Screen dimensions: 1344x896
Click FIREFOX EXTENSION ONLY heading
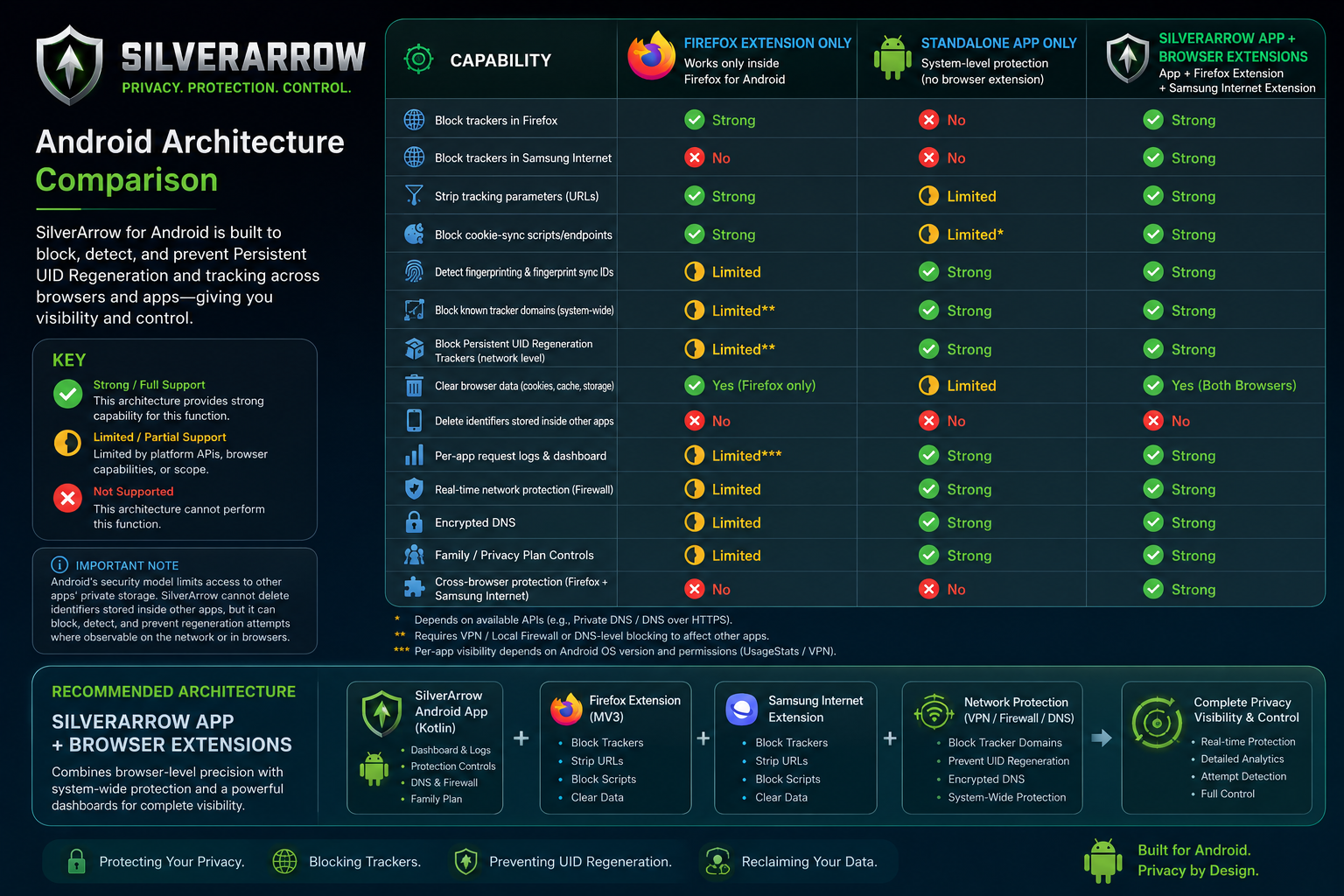click(x=767, y=43)
